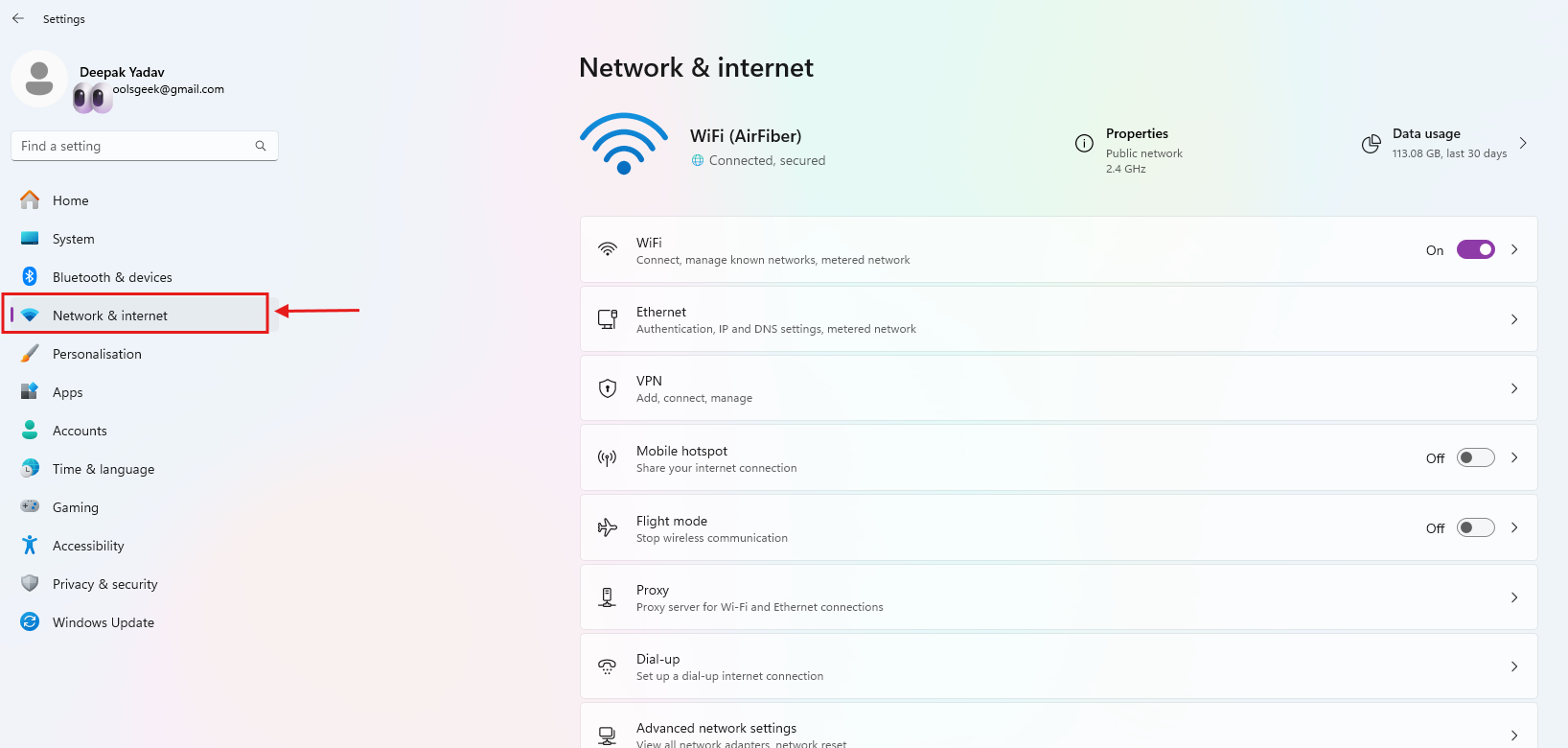Turn off the WiFi toggle switch
Viewport: 1568px width, 748px height.
click(x=1476, y=249)
